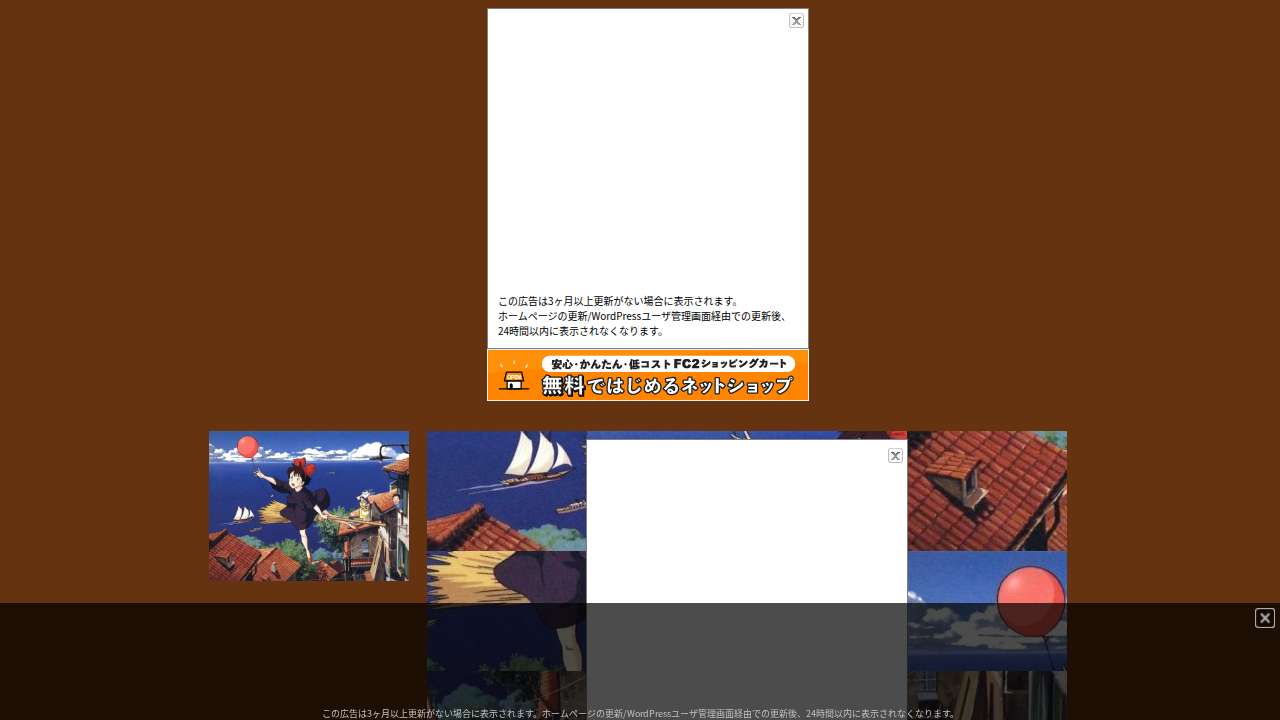Viewport: 1280px width, 720px height.
Task: Select the bottom-left dimmed greenery puzzle piece
Action: [507, 695]
